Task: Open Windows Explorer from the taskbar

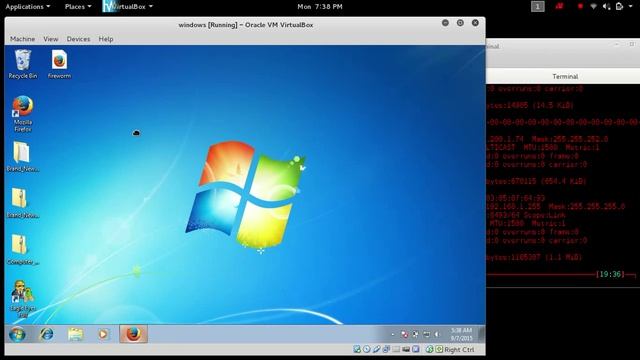Action: tap(76, 334)
